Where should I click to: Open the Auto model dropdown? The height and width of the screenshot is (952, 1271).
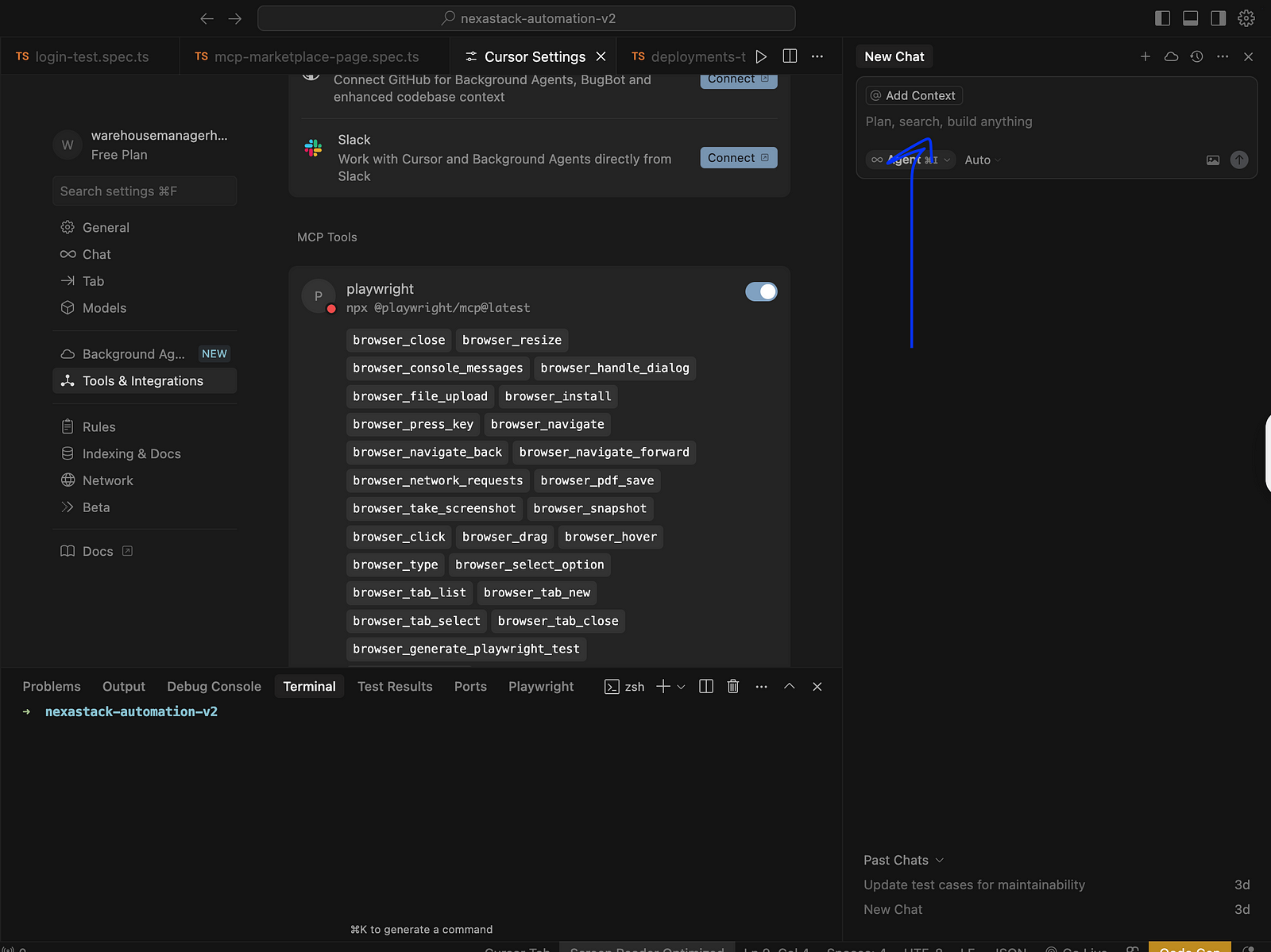coord(983,160)
